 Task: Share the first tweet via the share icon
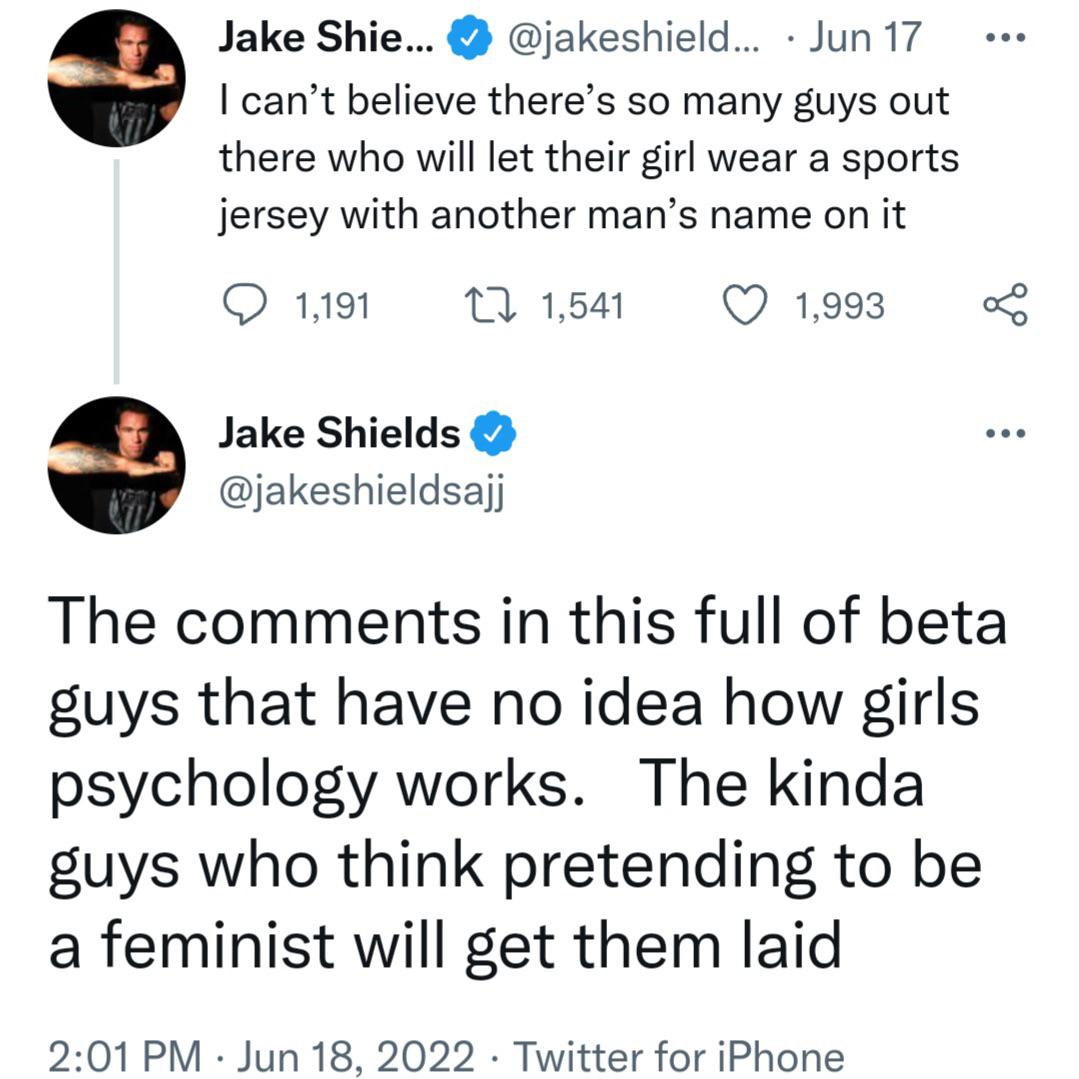1005,304
